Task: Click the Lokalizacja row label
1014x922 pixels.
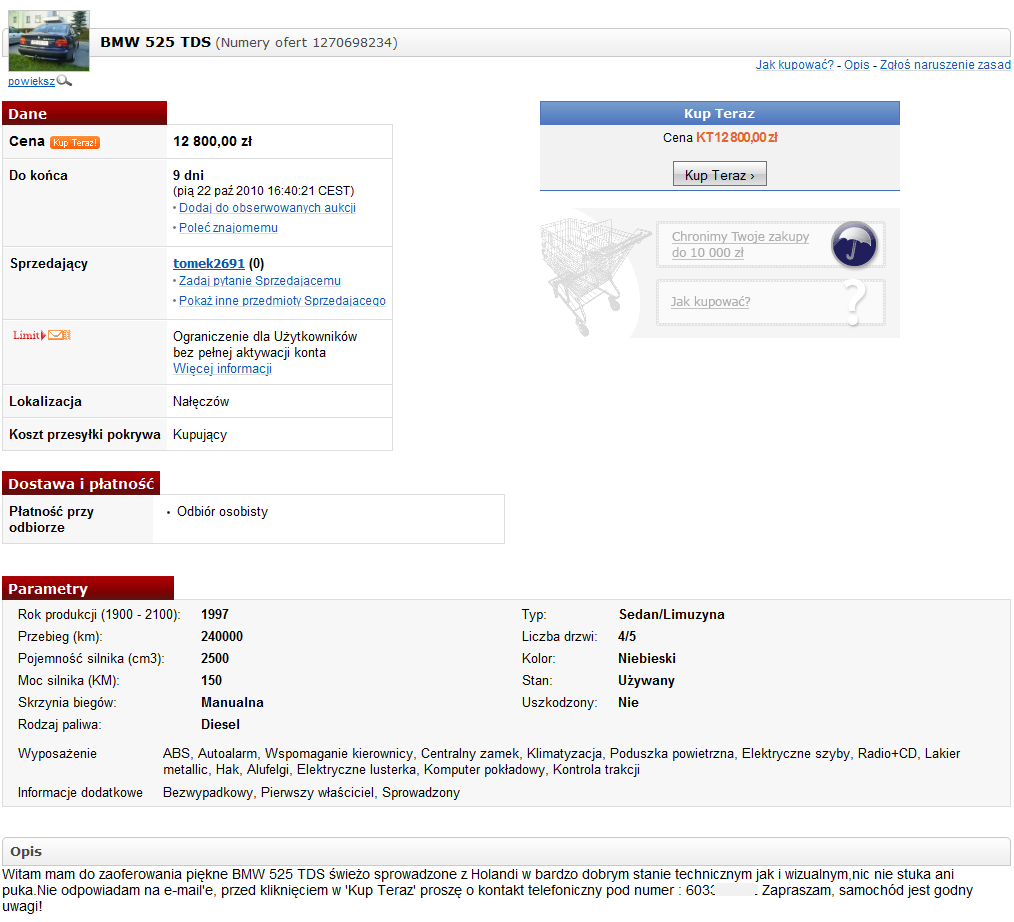Action: point(45,402)
